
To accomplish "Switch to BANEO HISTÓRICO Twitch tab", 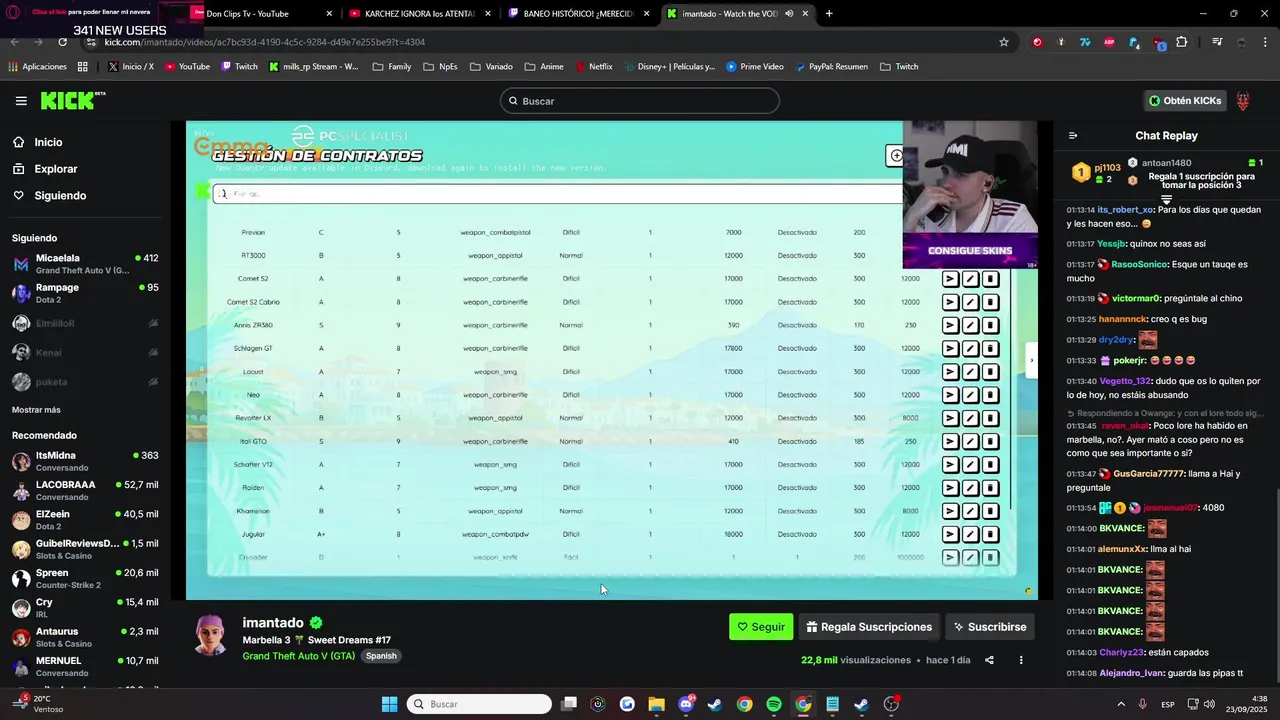I will click(579, 14).
